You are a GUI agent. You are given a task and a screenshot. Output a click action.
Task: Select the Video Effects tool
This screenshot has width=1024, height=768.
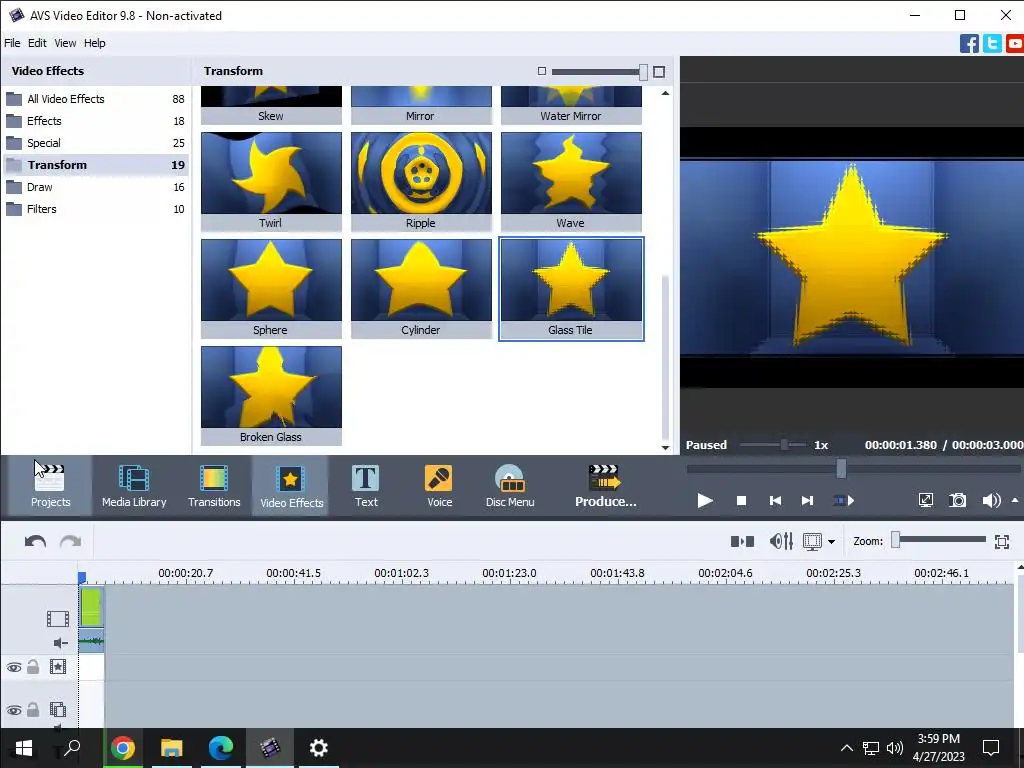point(291,486)
